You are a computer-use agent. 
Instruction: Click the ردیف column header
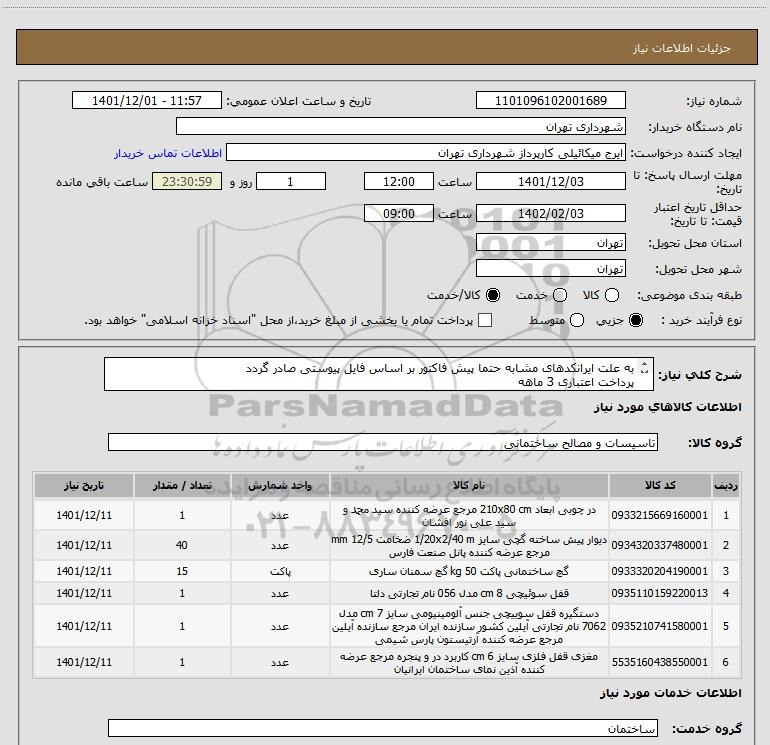[726, 485]
